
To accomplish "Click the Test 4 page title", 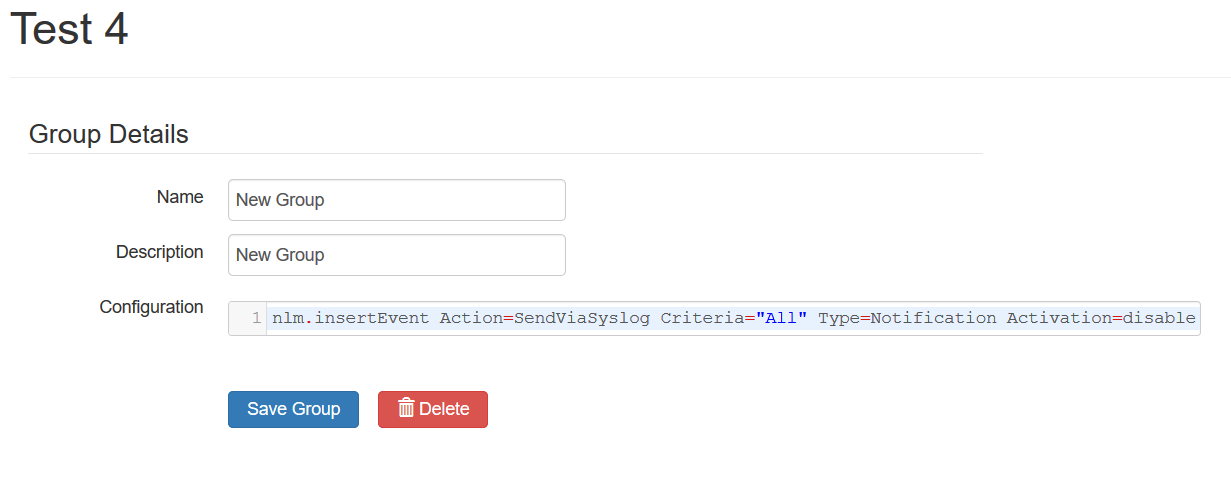I will (x=69, y=29).
